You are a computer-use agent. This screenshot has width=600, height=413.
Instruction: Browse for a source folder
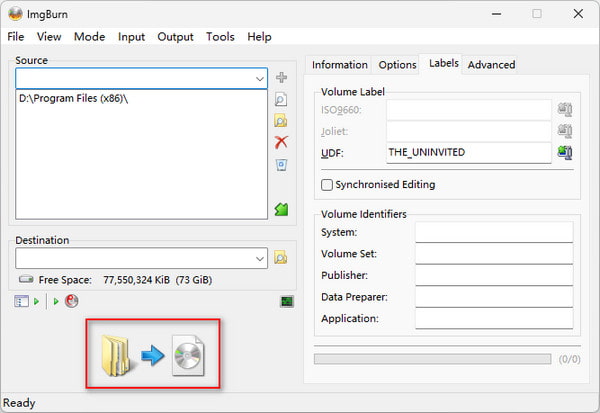tap(281, 120)
